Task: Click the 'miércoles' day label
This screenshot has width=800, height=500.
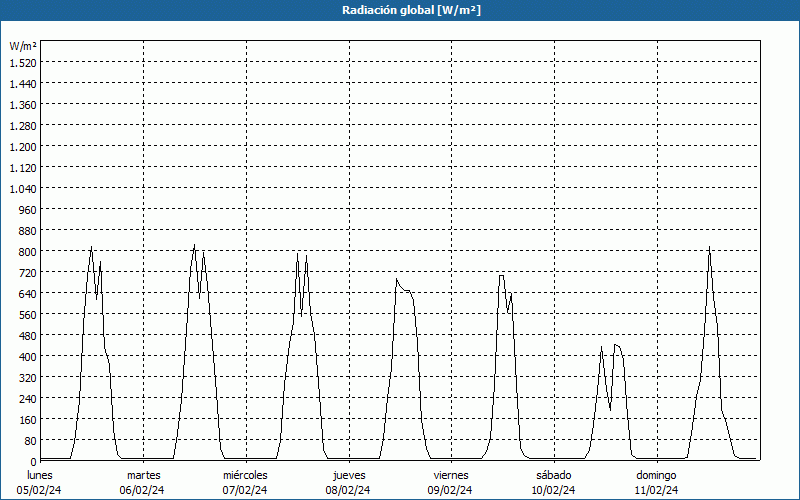Action: point(245,476)
